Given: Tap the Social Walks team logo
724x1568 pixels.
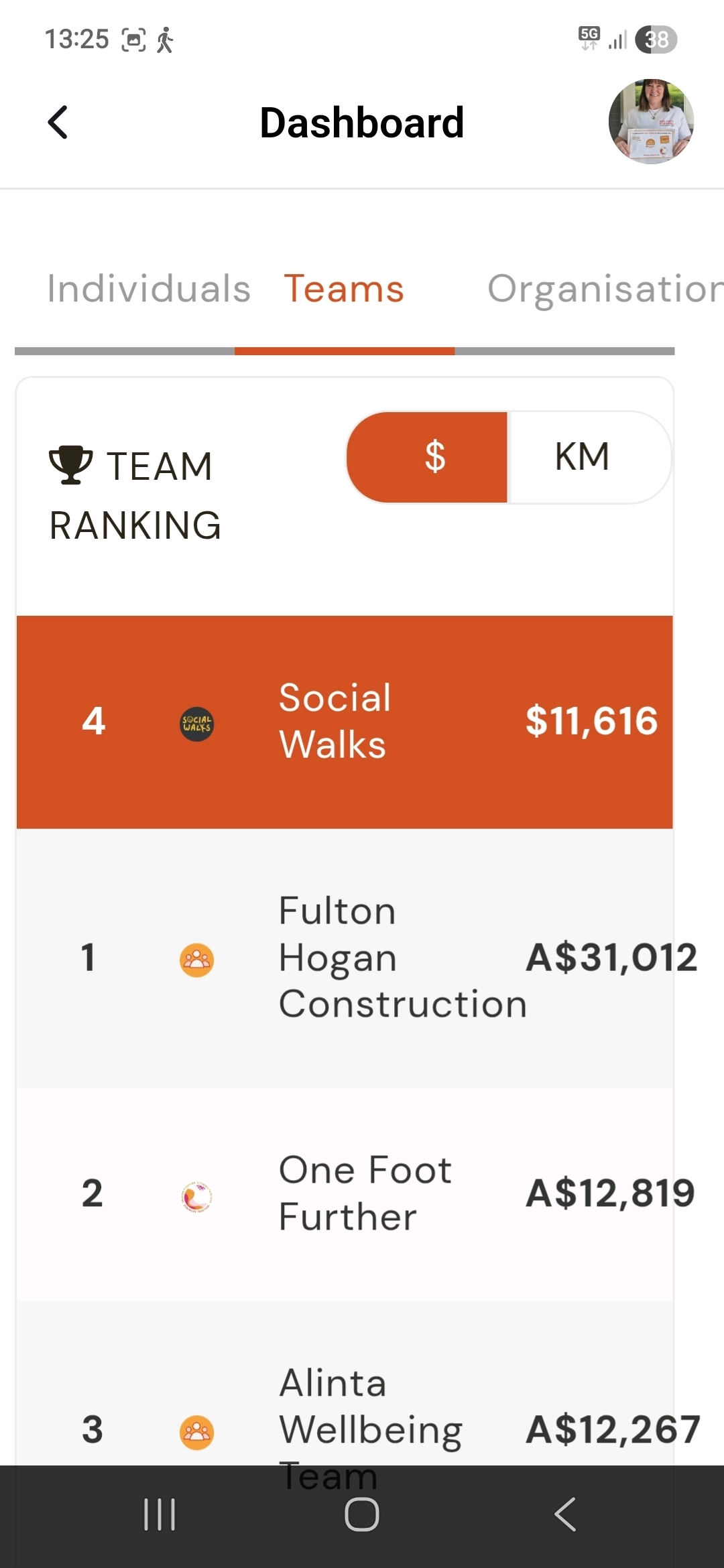Looking at the screenshot, I should (x=197, y=724).
